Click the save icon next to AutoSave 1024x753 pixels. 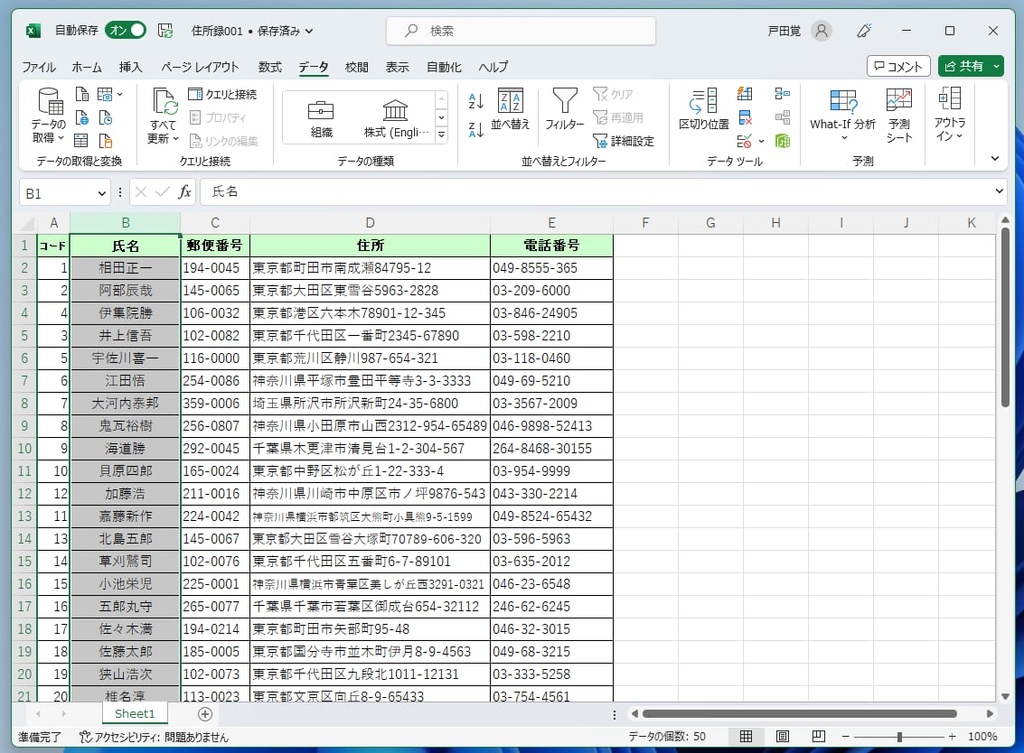pyautogui.click(x=165, y=31)
